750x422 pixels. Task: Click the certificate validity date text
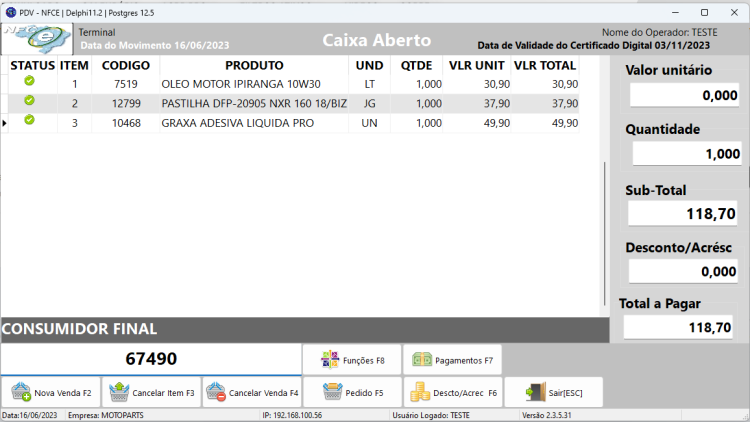594,45
